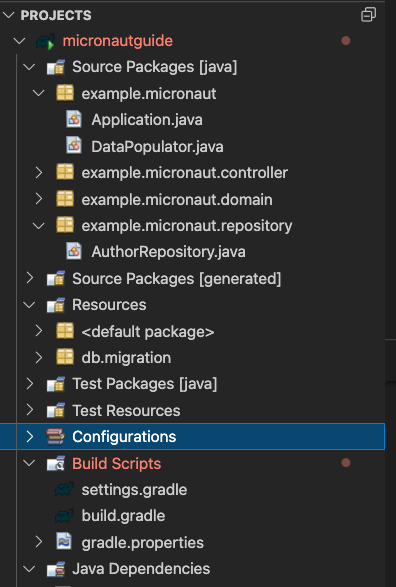Expand the example.micronaut.domain package
Image resolution: width=396 pixels, height=587 pixels.
click(x=39, y=199)
